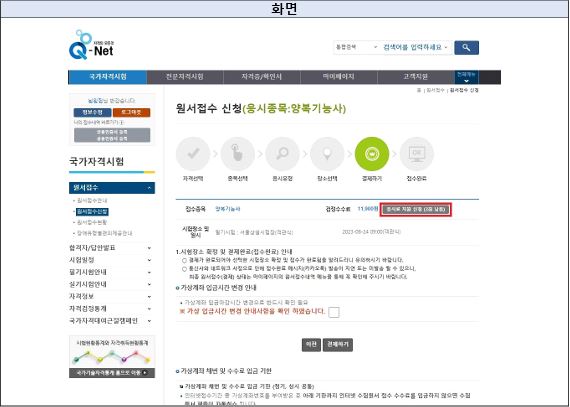The image size is (570, 407).
Task: Click the dark 결제하기 button below the notice
Action: tap(338, 344)
